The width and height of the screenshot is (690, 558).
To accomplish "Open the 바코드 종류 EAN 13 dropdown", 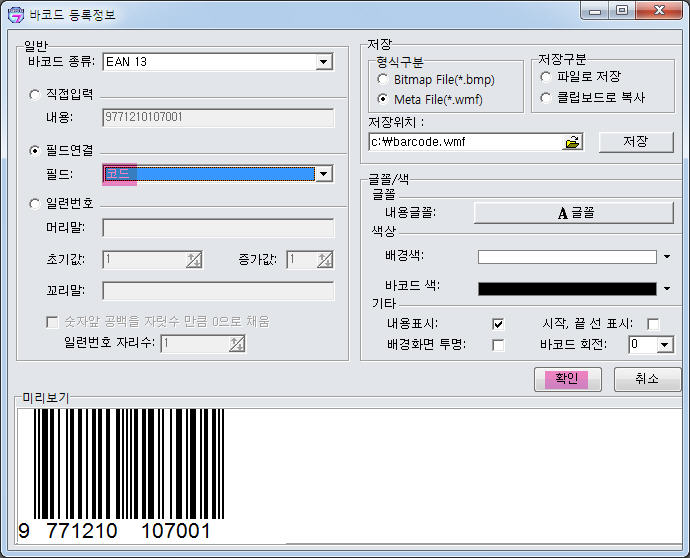I will click(324, 62).
